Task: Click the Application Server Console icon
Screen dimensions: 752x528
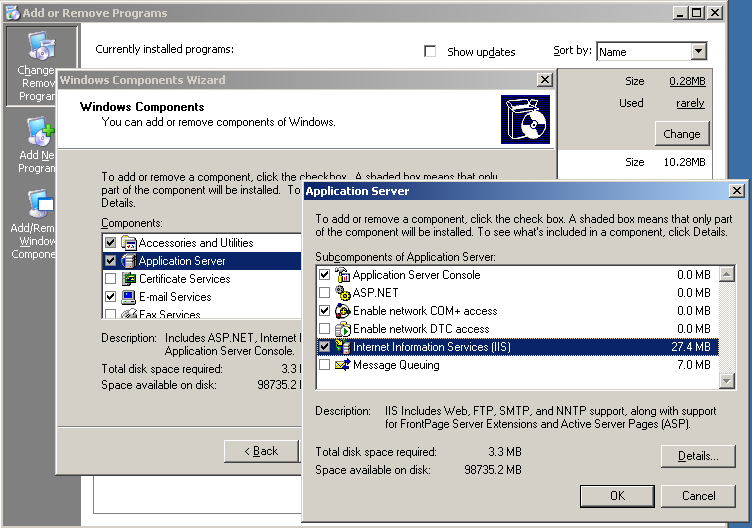Action: (x=342, y=275)
